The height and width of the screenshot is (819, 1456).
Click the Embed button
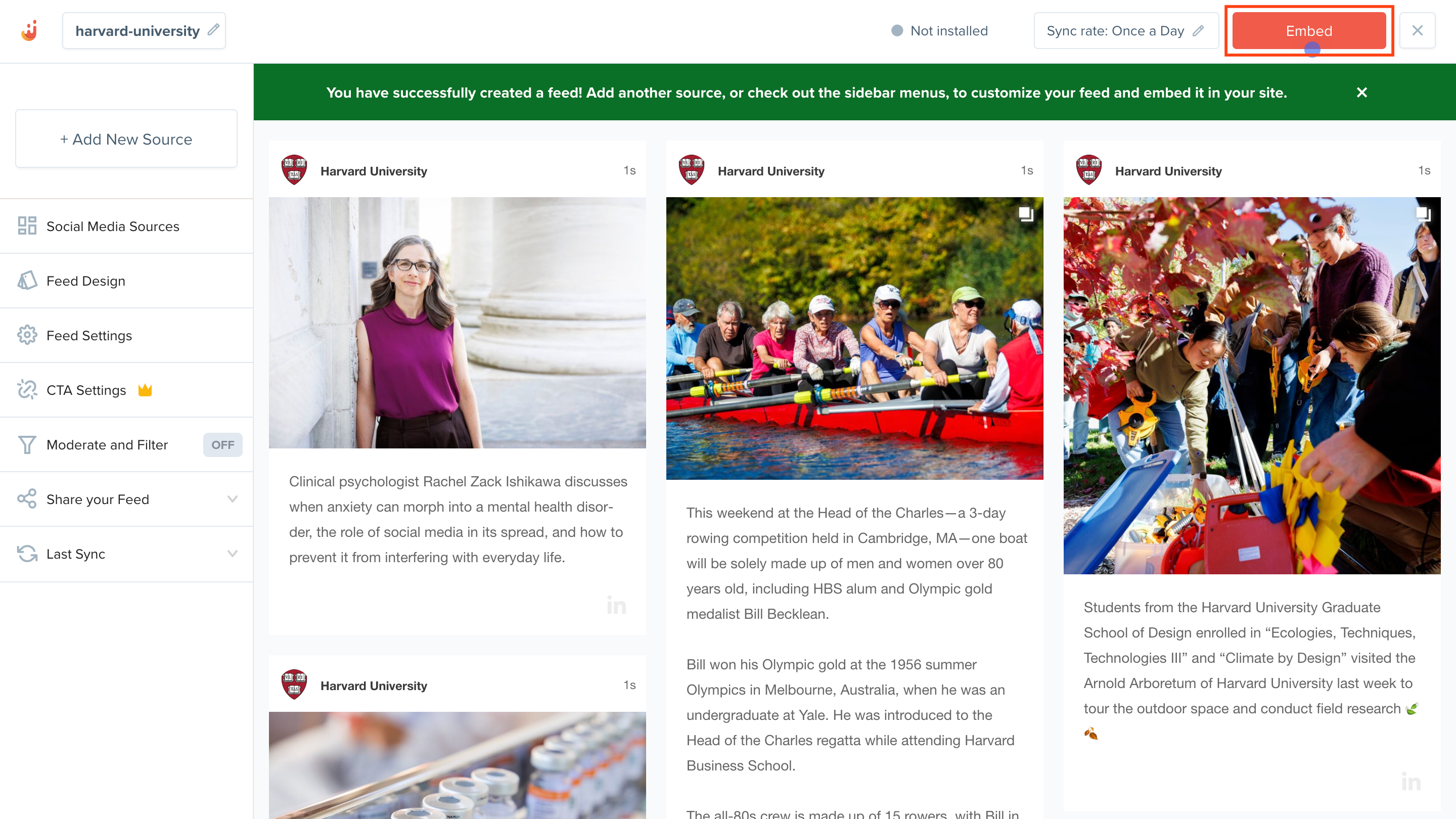tap(1308, 30)
